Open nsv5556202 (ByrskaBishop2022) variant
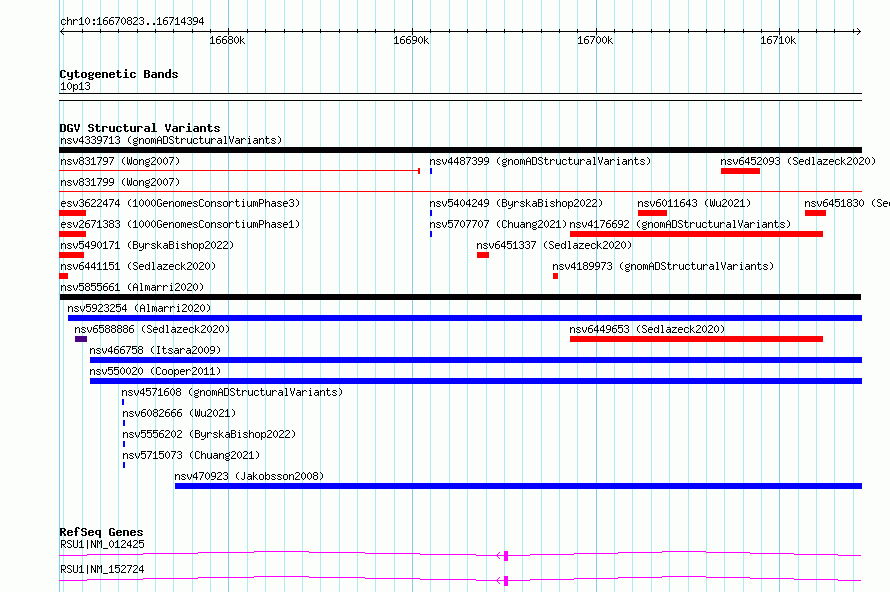This screenshot has width=890, height=592. 209,434
